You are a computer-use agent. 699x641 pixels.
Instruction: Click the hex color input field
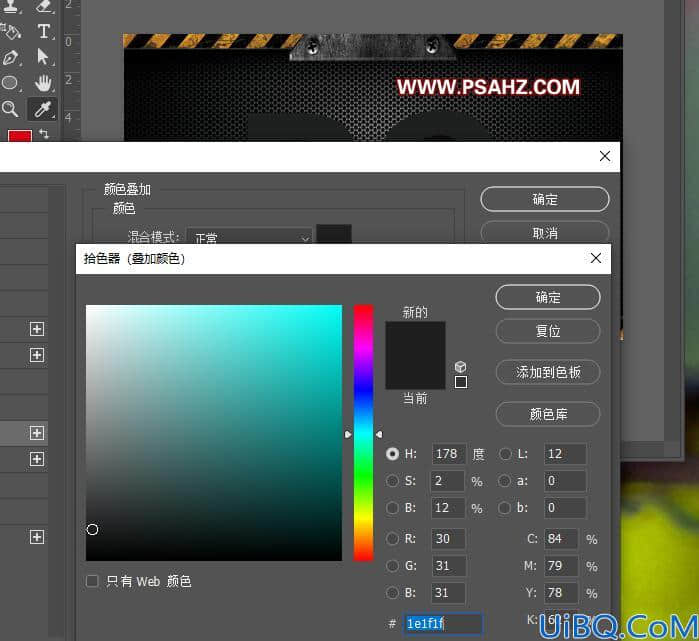pos(443,623)
